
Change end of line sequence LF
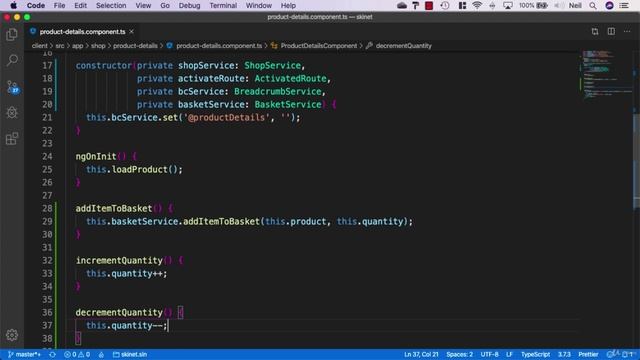[x=509, y=354]
